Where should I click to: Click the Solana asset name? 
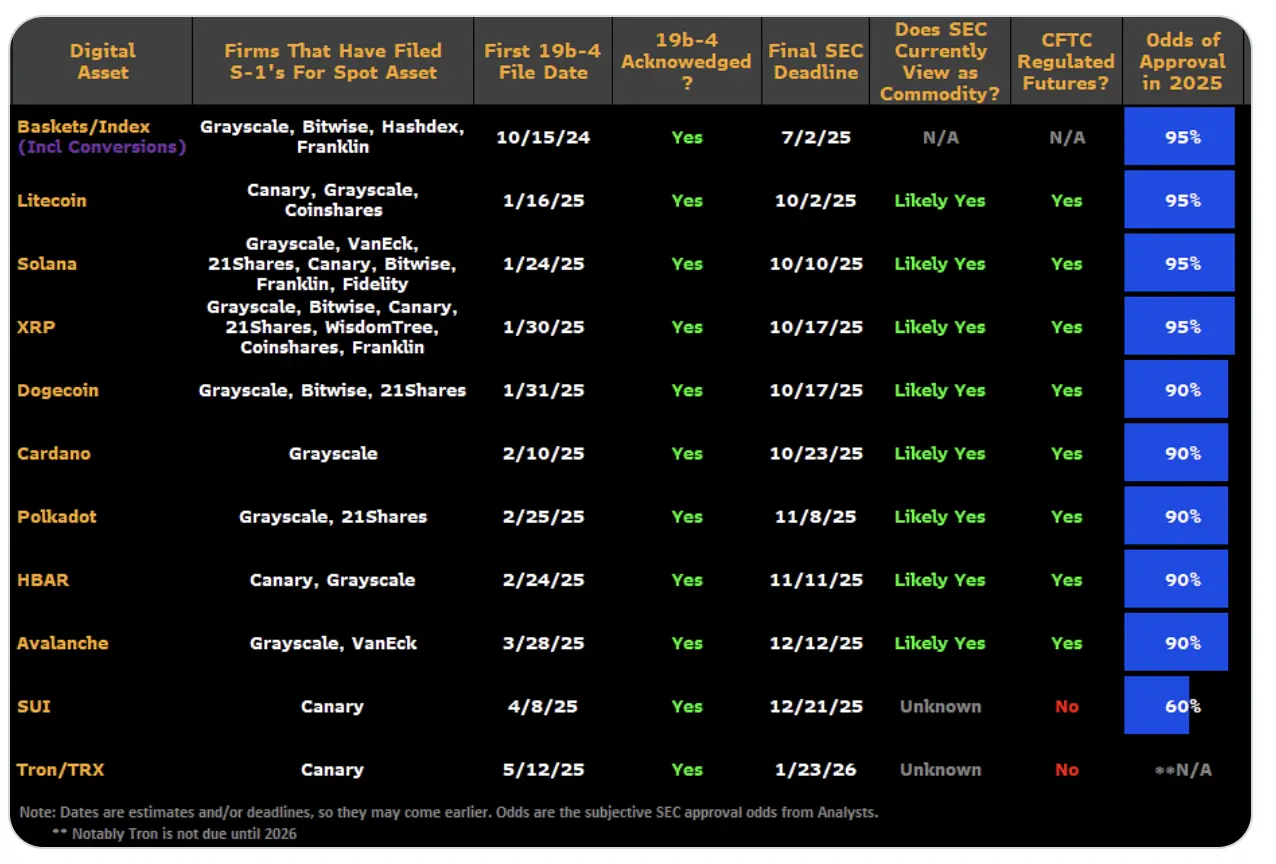pyautogui.click(x=47, y=264)
